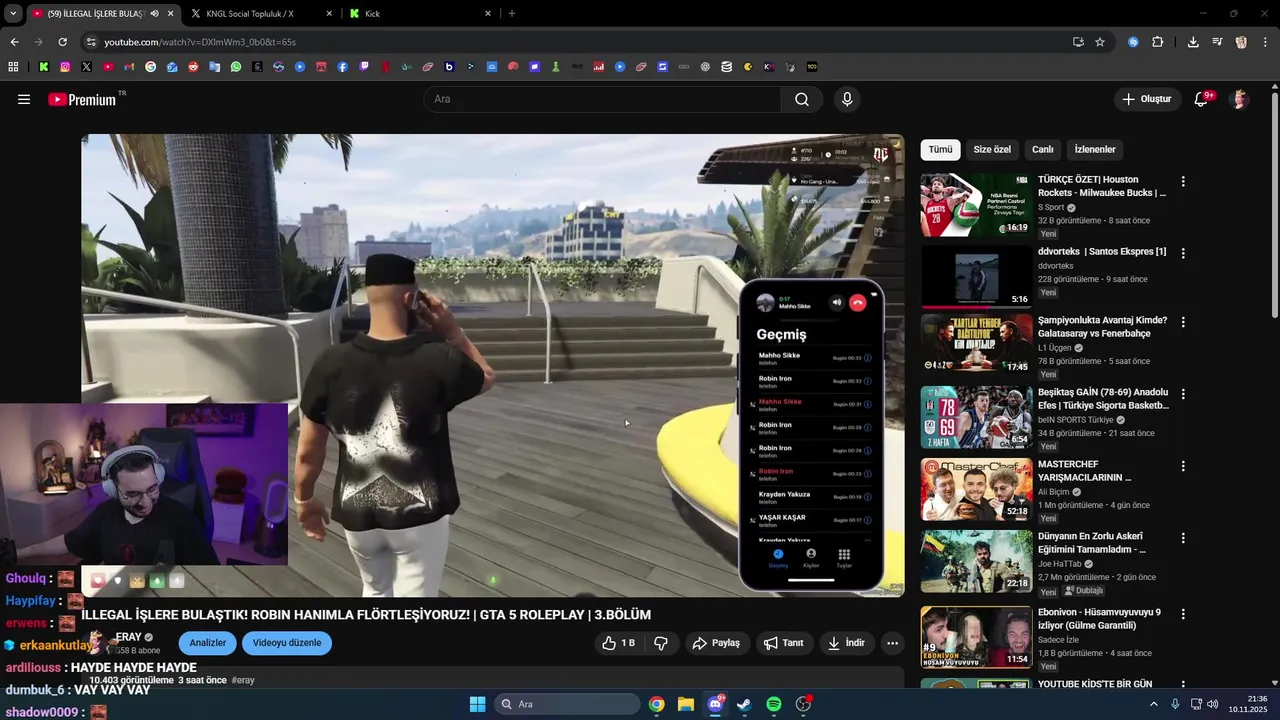Open the notifications bell
Screen dimensions: 1280x720
(x=1202, y=99)
